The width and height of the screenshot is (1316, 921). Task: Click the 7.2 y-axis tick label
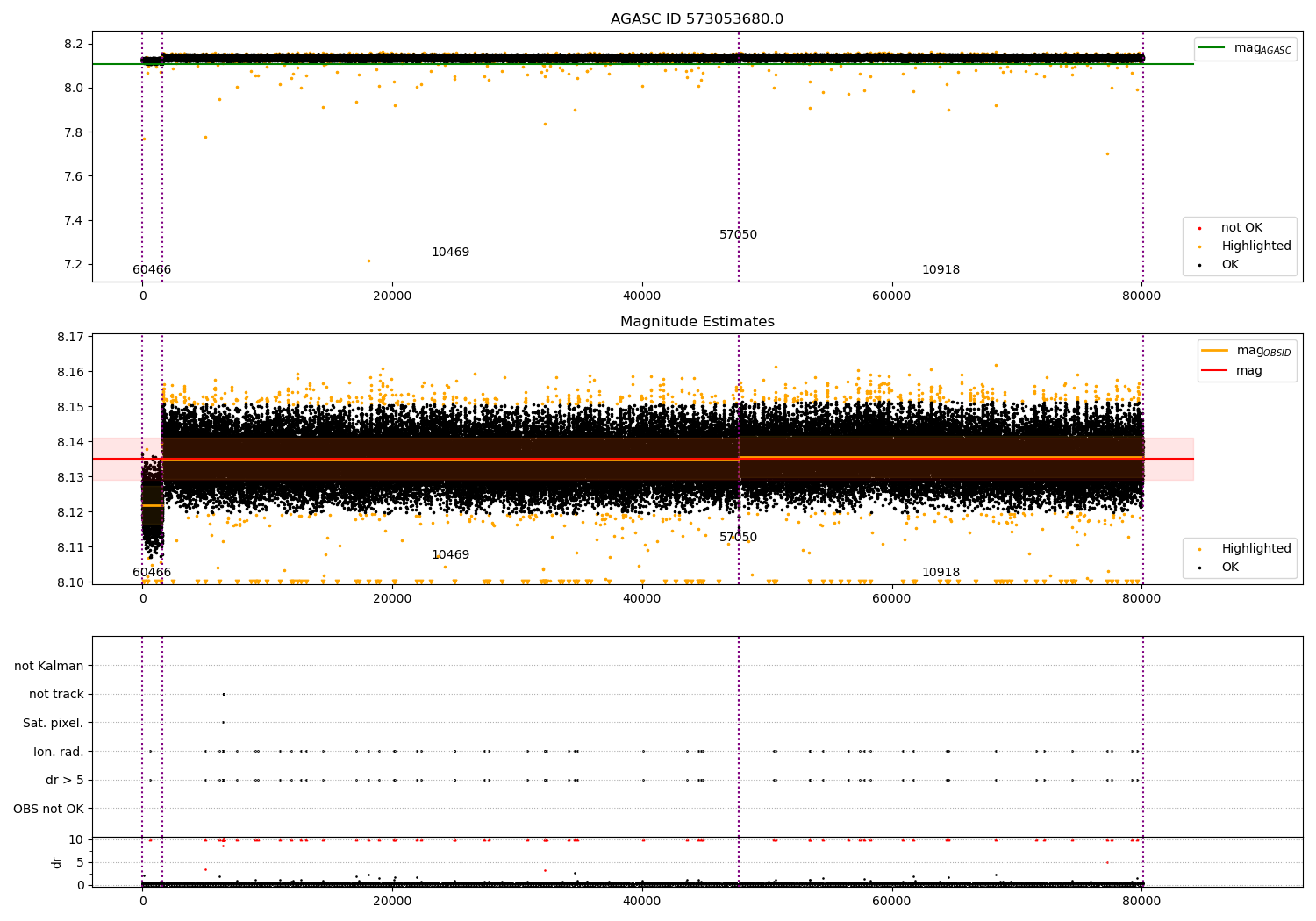(x=74, y=265)
